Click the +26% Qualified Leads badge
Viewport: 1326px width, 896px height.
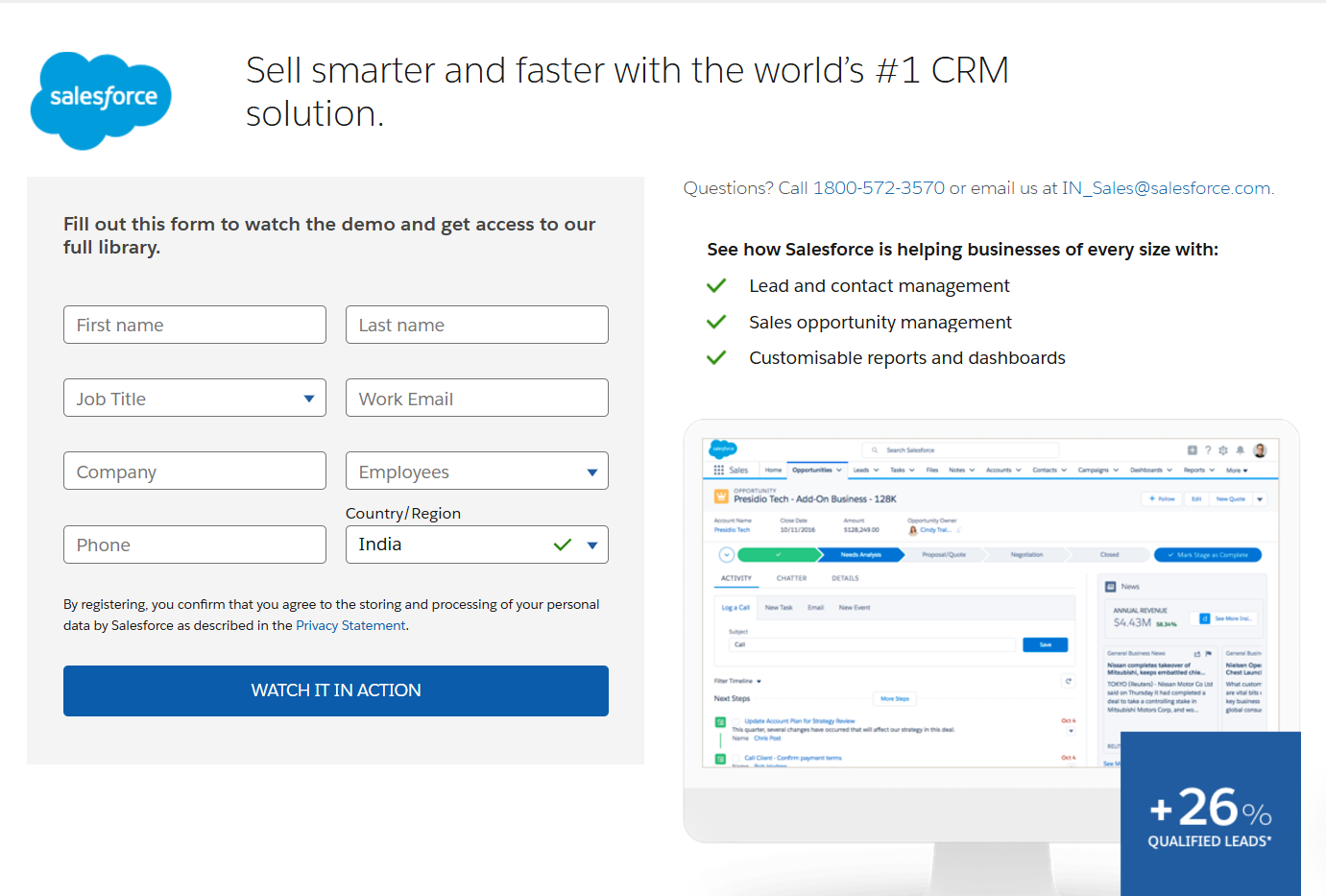pyautogui.click(x=1211, y=813)
